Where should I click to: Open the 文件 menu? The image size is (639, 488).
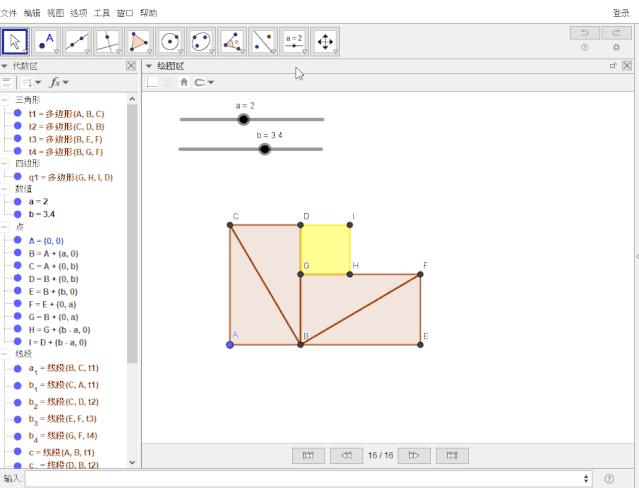(x=9, y=13)
